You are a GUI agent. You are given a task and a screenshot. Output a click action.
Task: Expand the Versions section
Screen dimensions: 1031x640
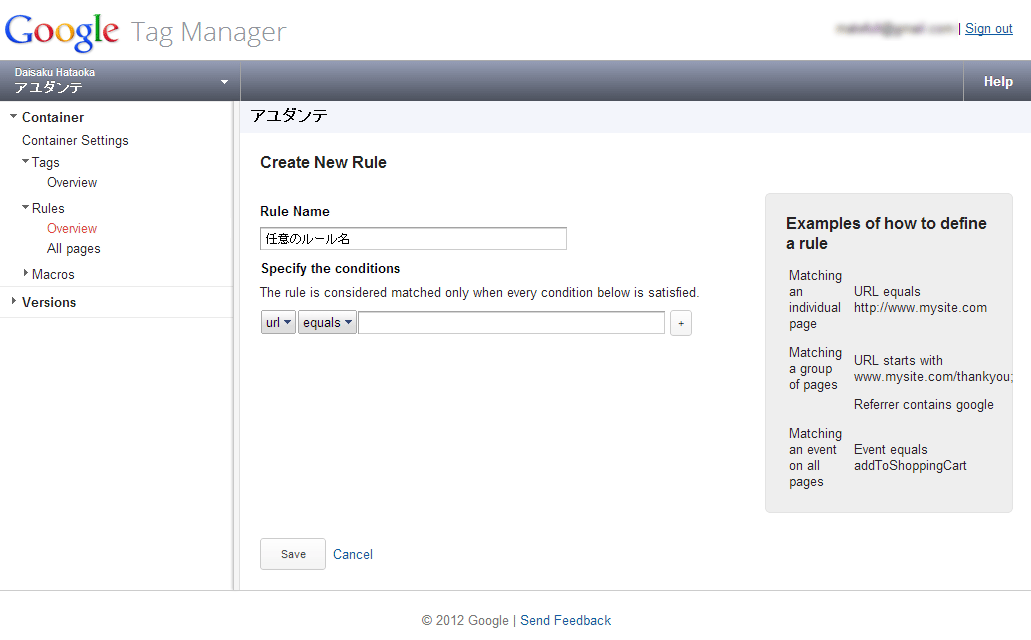pyautogui.click(x=13, y=301)
